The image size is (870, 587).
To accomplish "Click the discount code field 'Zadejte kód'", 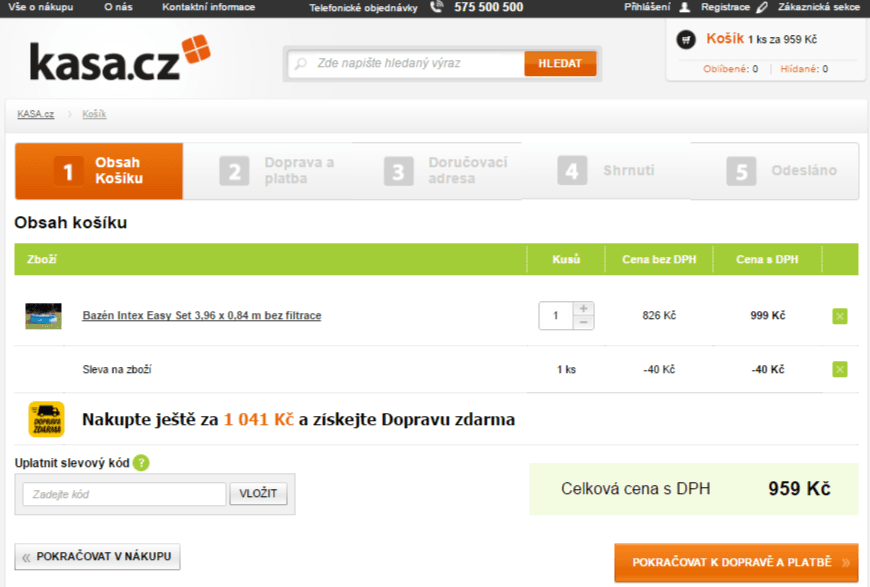I will pyautogui.click(x=124, y=494).
